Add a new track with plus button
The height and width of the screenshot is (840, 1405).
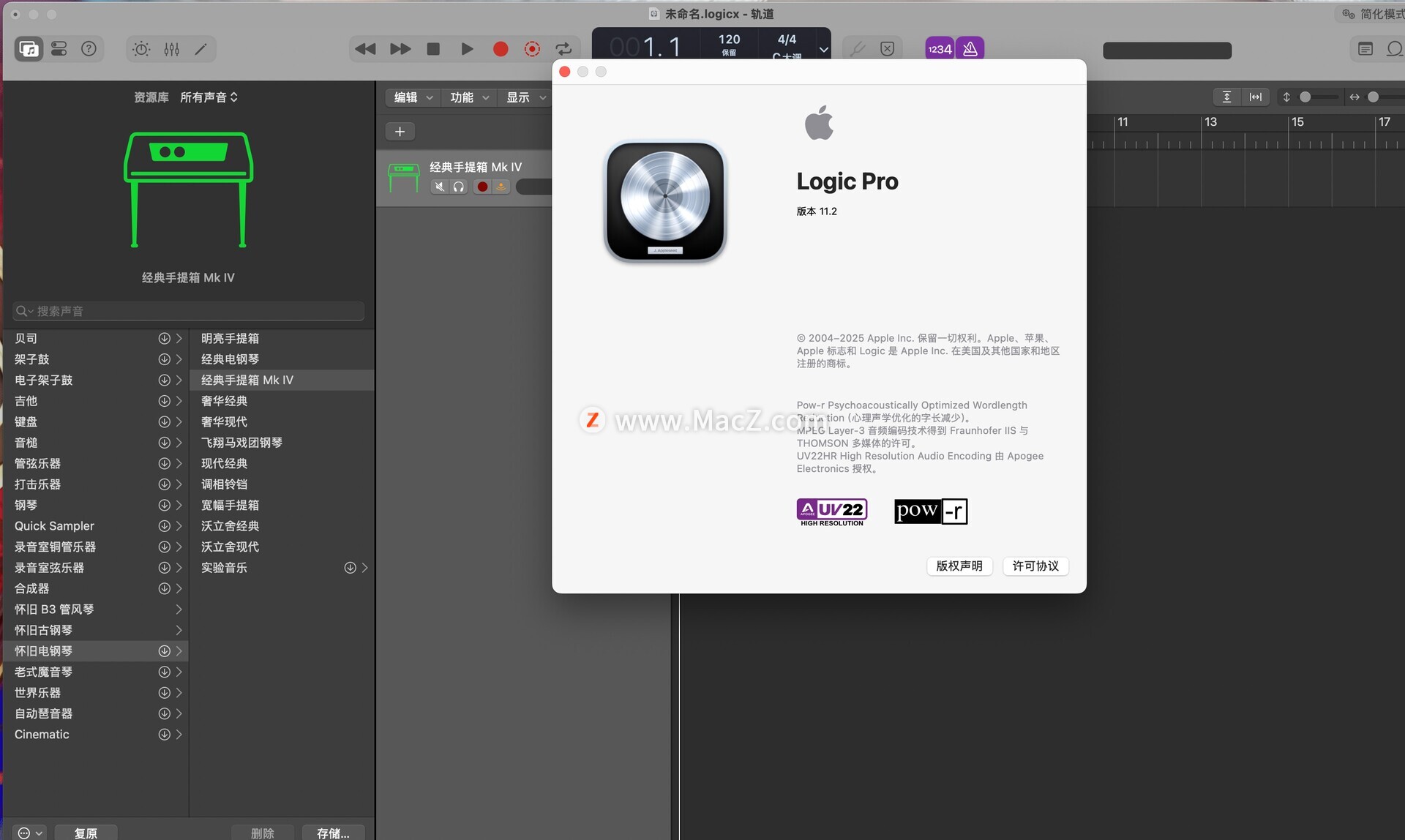(x=400, y=132)
